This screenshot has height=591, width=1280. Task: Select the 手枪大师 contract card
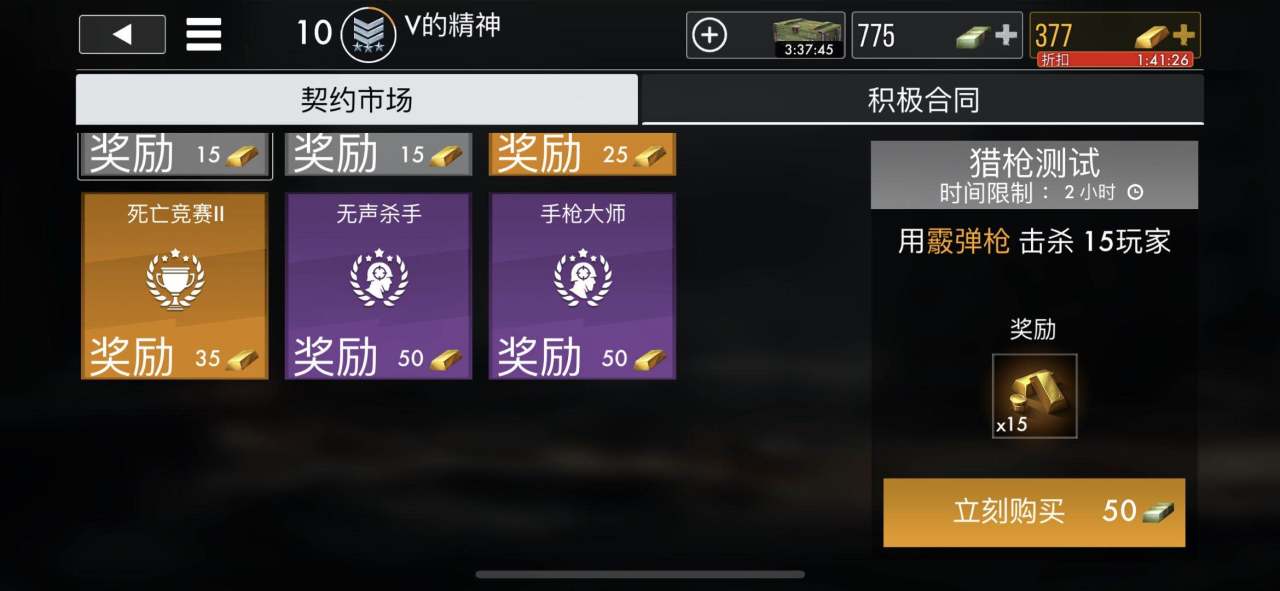[x=582, y=286]
